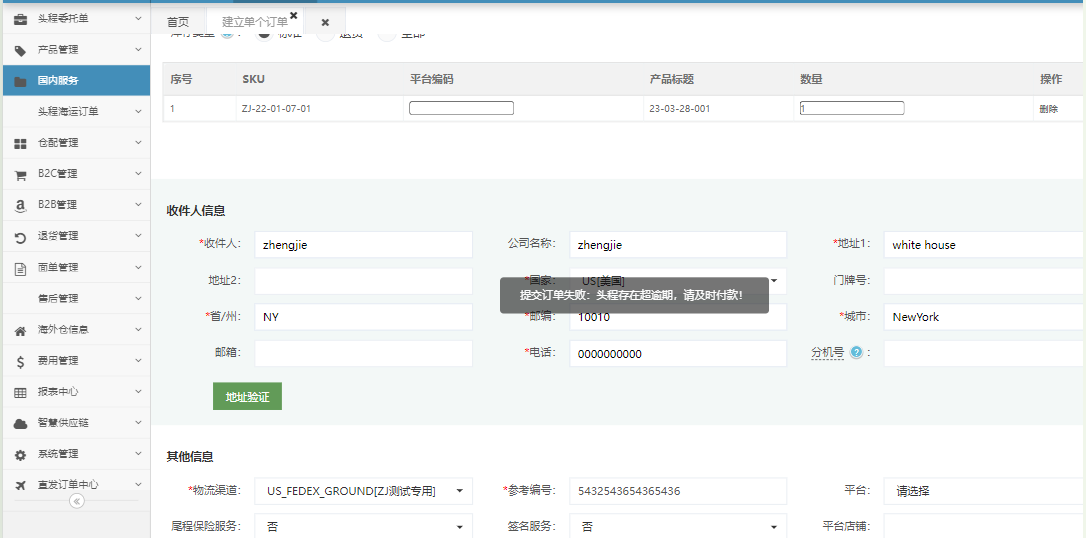The image size is (1086, 538).
Task: Click the 数量 input field in the table
Action: point(852,108)
